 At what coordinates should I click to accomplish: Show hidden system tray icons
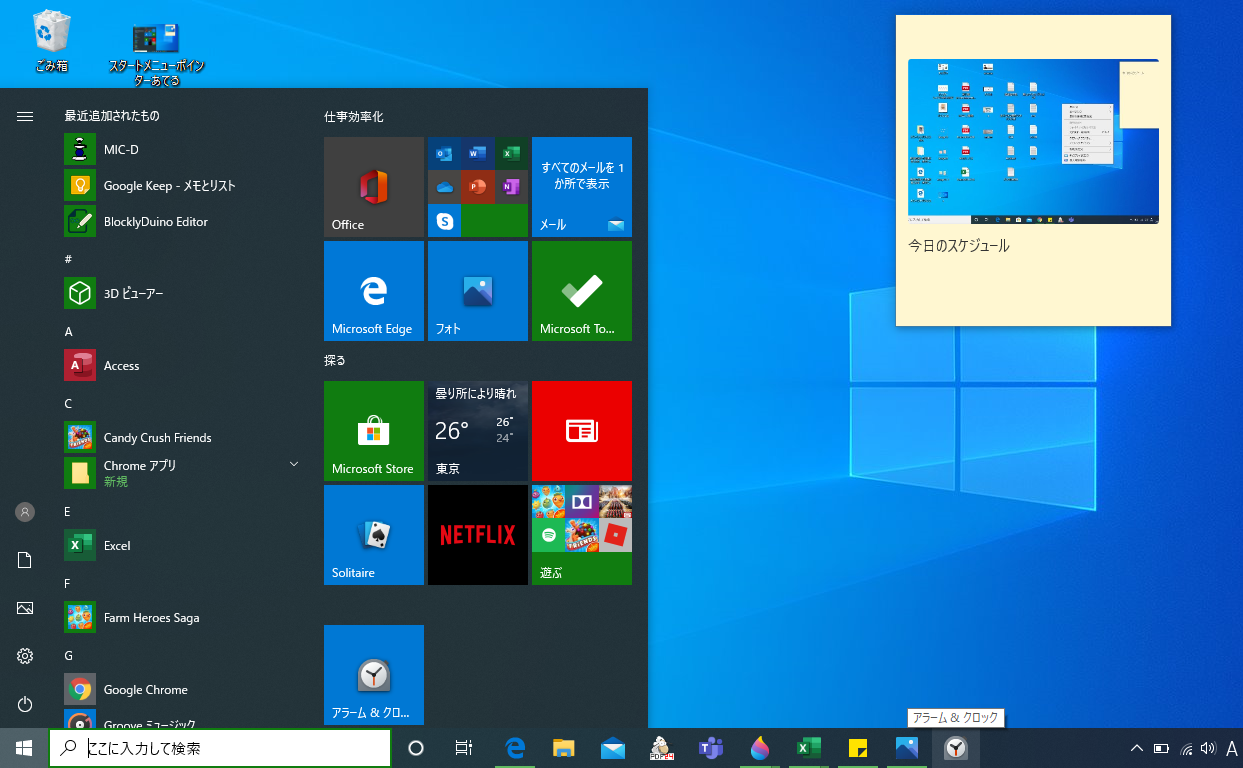click(x=1136, y=748)
